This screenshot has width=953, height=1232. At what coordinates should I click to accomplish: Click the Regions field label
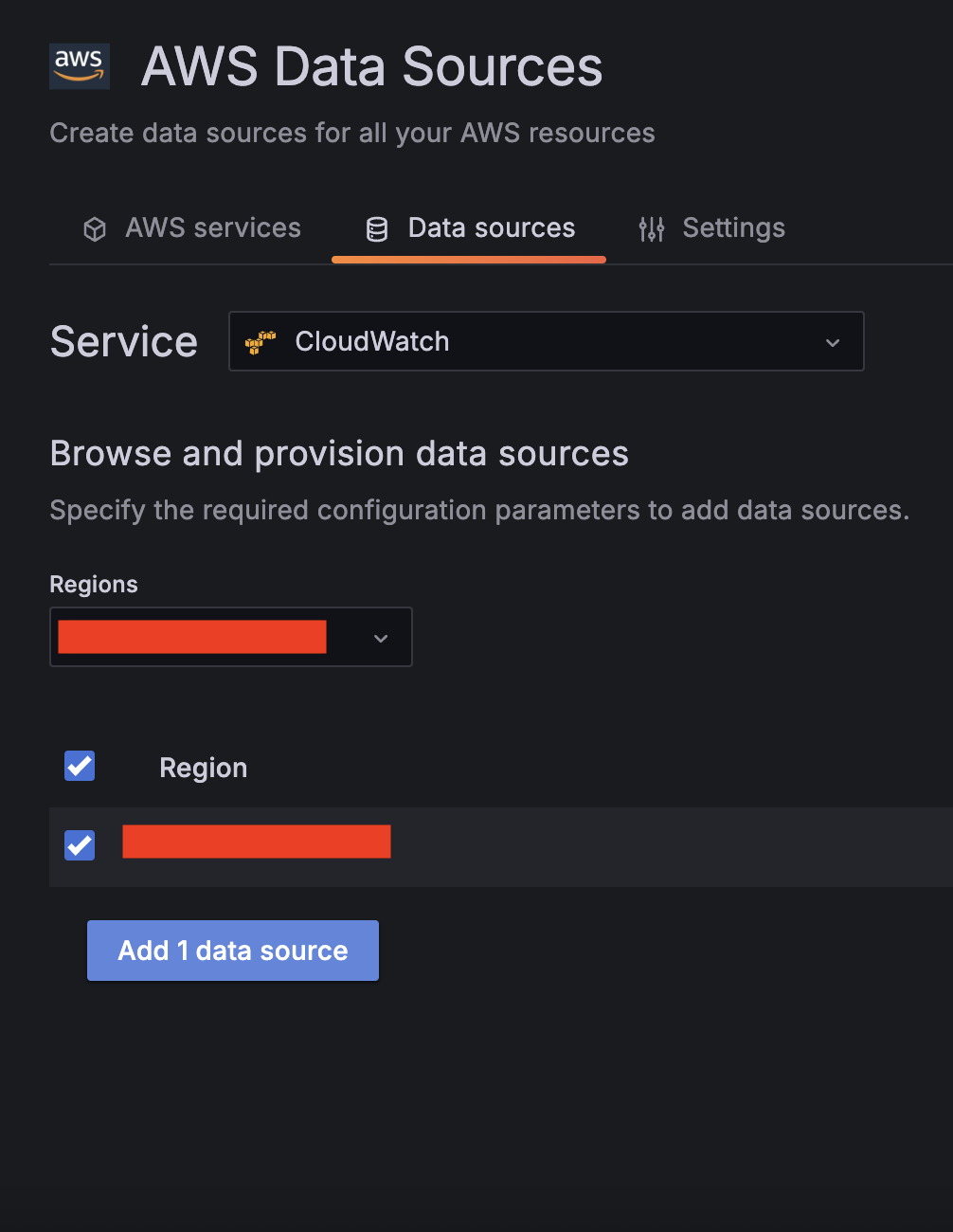click(94, 585)
